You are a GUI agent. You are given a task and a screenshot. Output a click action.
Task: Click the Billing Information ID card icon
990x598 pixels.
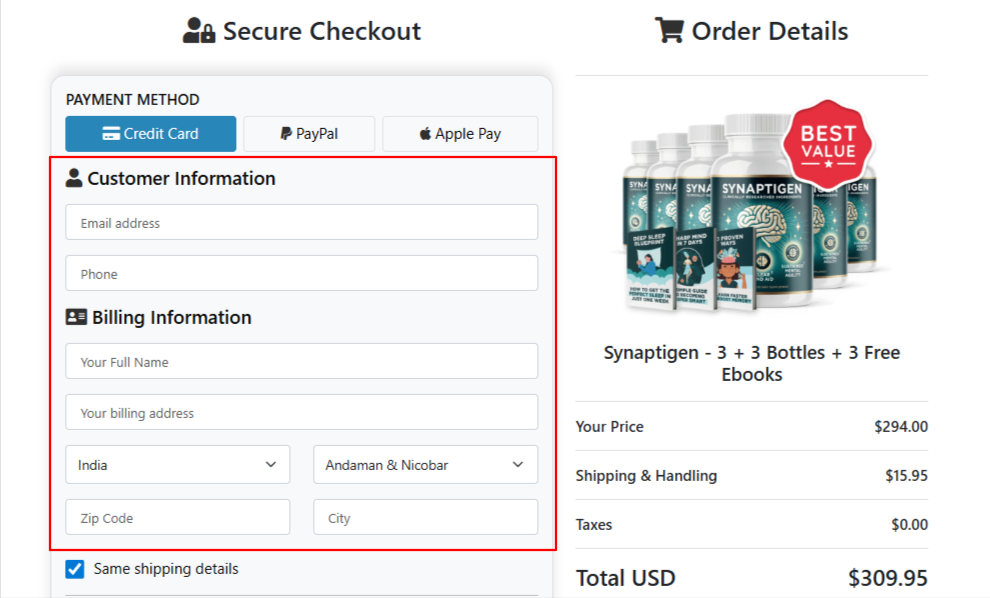tap(76, 318)
